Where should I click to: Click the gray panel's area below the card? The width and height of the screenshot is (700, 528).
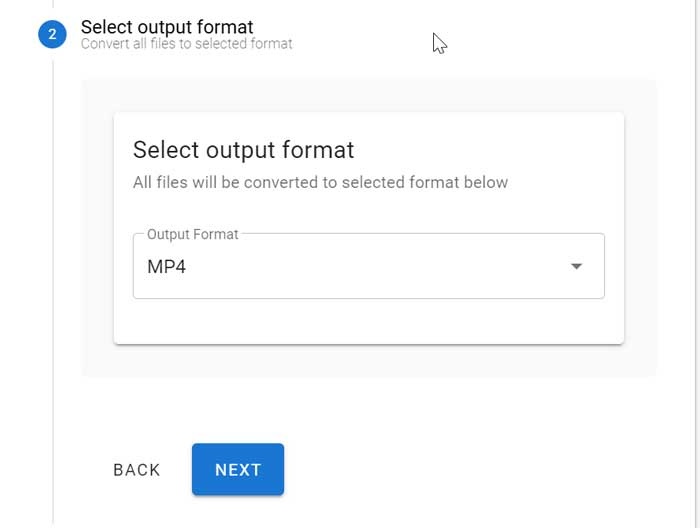368,361
